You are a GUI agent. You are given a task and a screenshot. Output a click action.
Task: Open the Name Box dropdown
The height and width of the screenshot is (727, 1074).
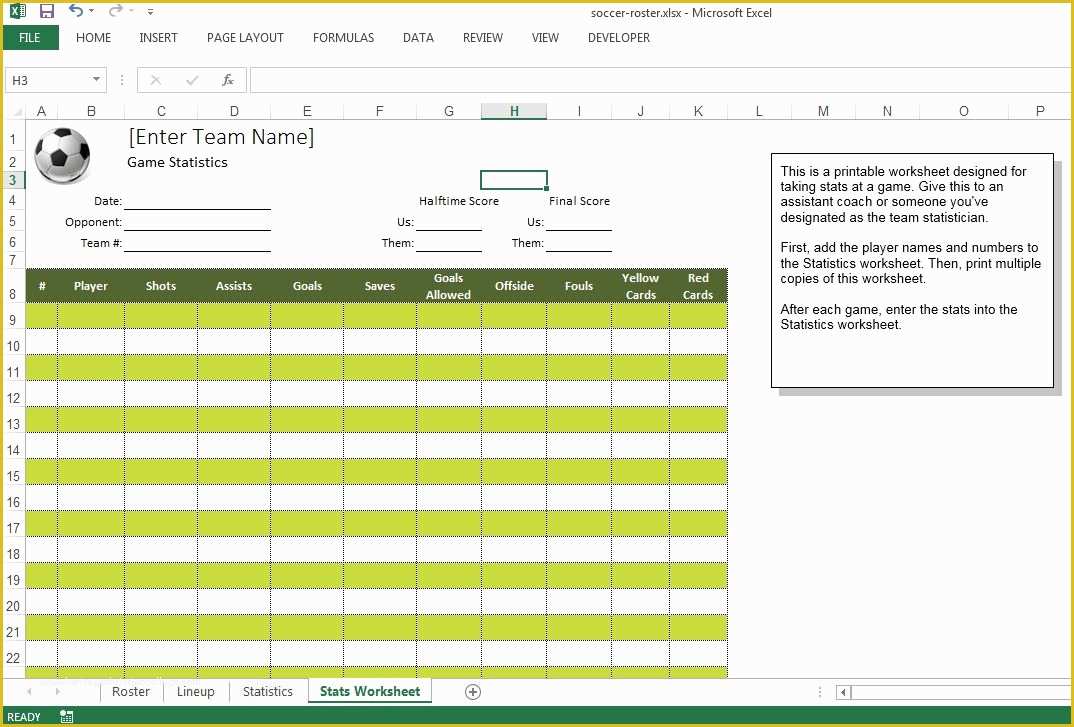pyautogui.click(x=96, y=80)
